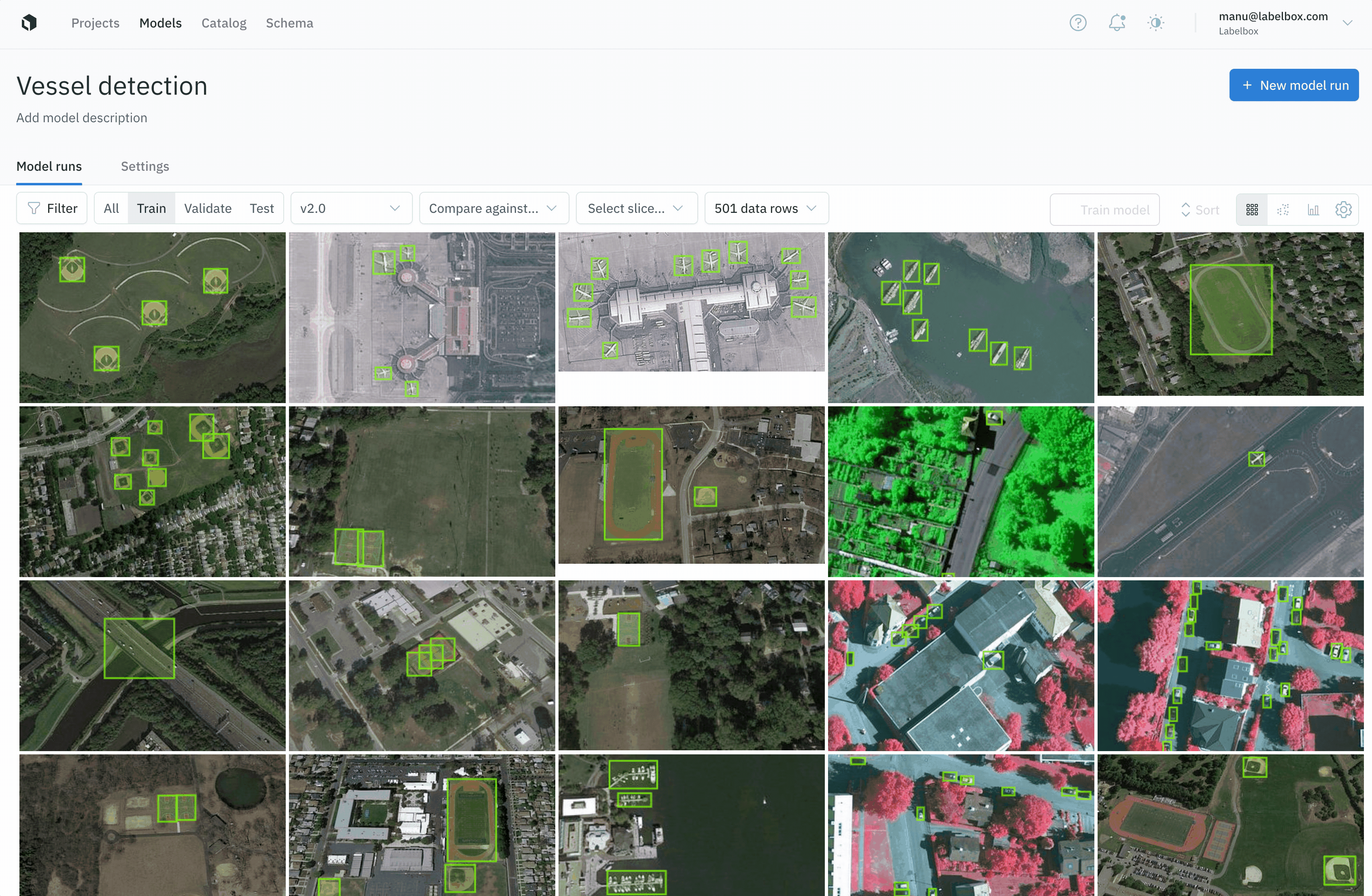Open the metrics bar chart view icon

1313,209
